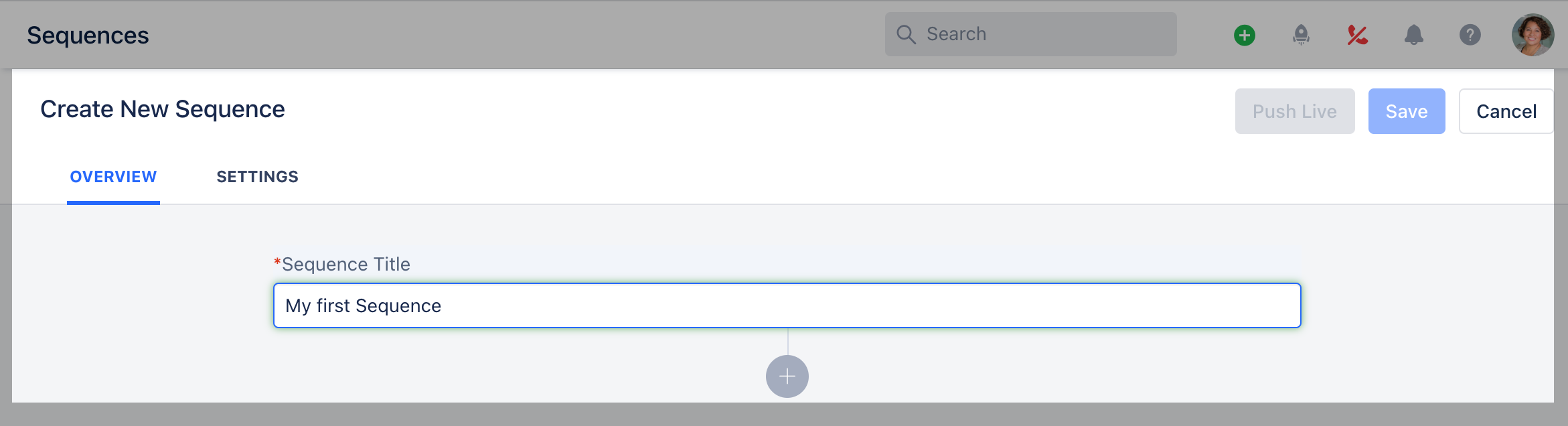This screenshot has width=1568, height=426.
Task: Open the user profile avatar
Action: (1533, 35)
